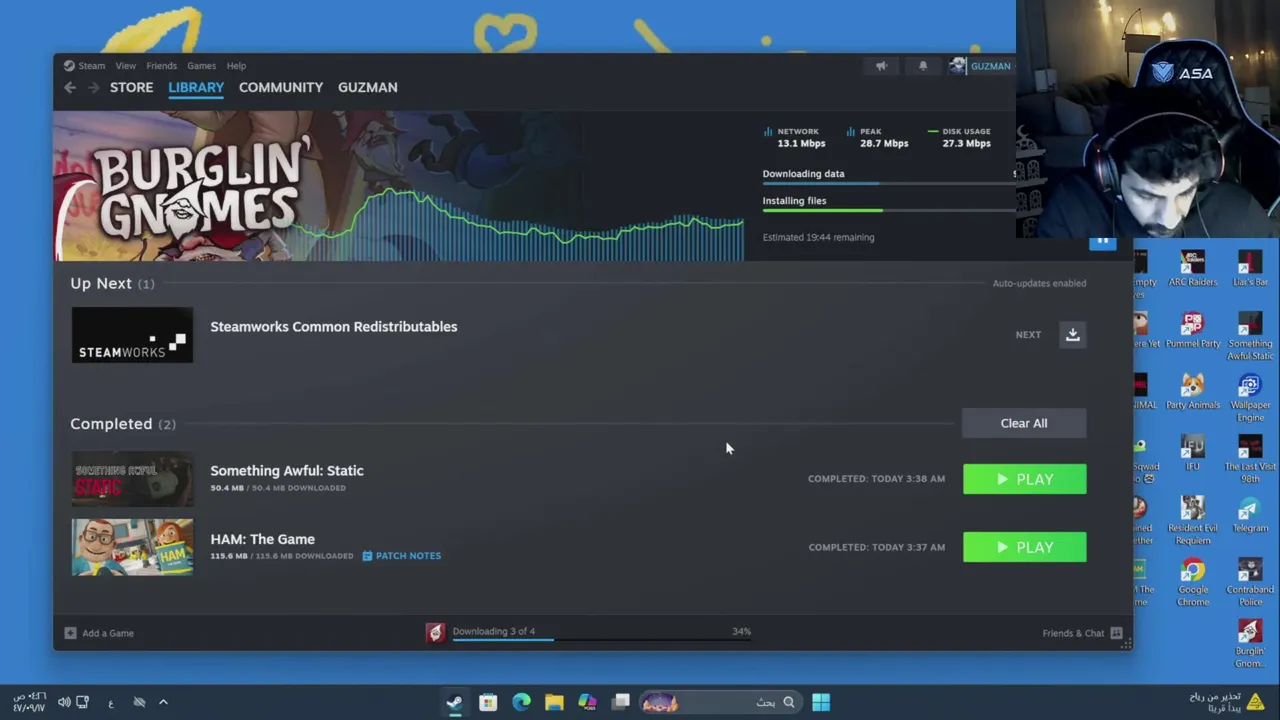
Task: Open Contraband Police desktop shortcut
Action: pos(1250,582)
